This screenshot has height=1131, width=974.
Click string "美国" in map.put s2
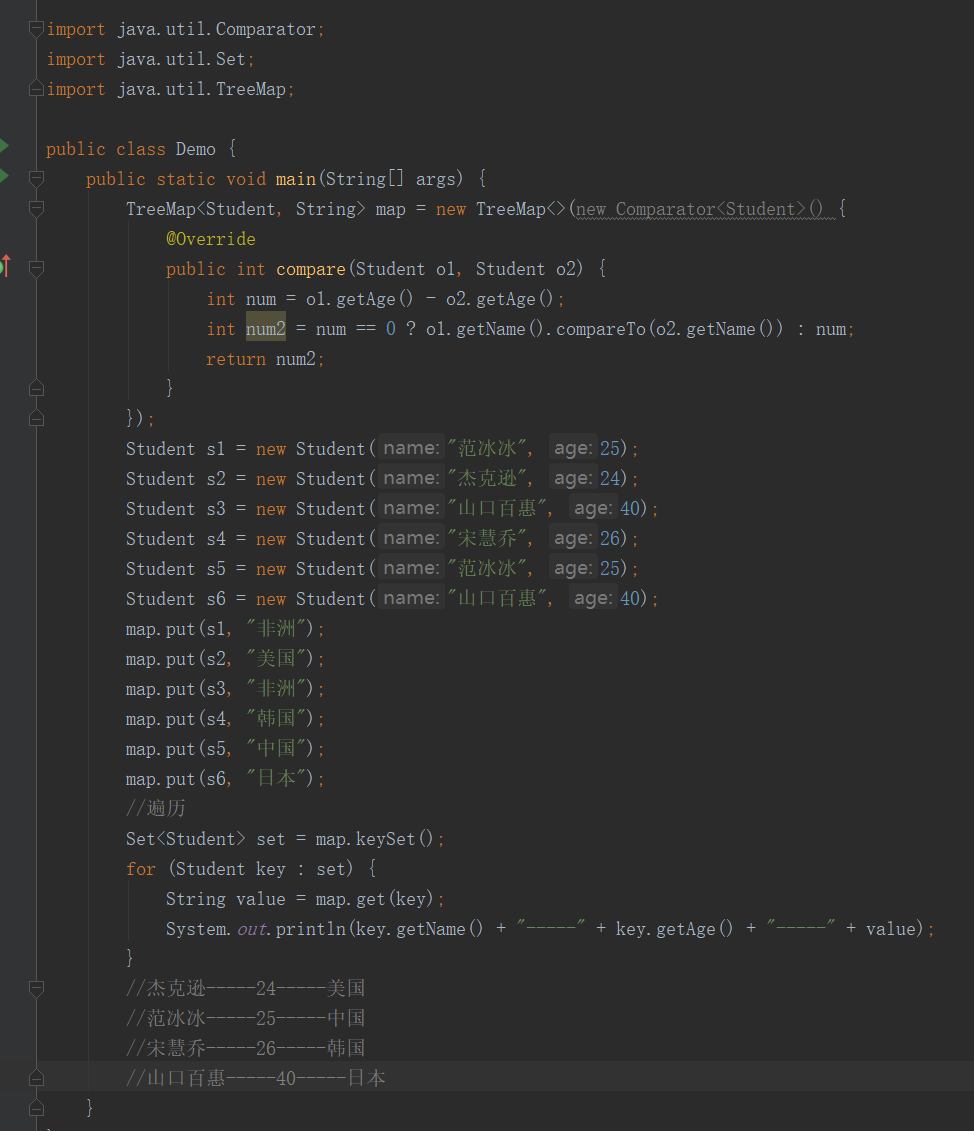click(276, 659)
